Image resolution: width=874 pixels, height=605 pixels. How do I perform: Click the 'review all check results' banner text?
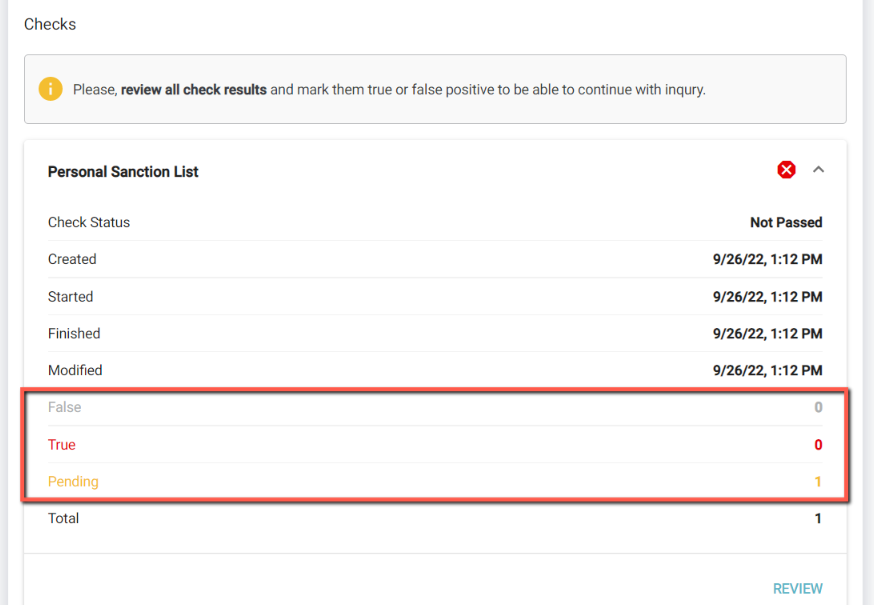pos(194,89)
